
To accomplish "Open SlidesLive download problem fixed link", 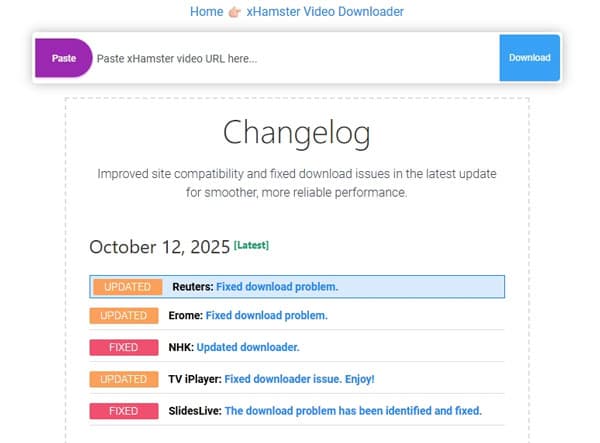I will (x=353, y=411).
